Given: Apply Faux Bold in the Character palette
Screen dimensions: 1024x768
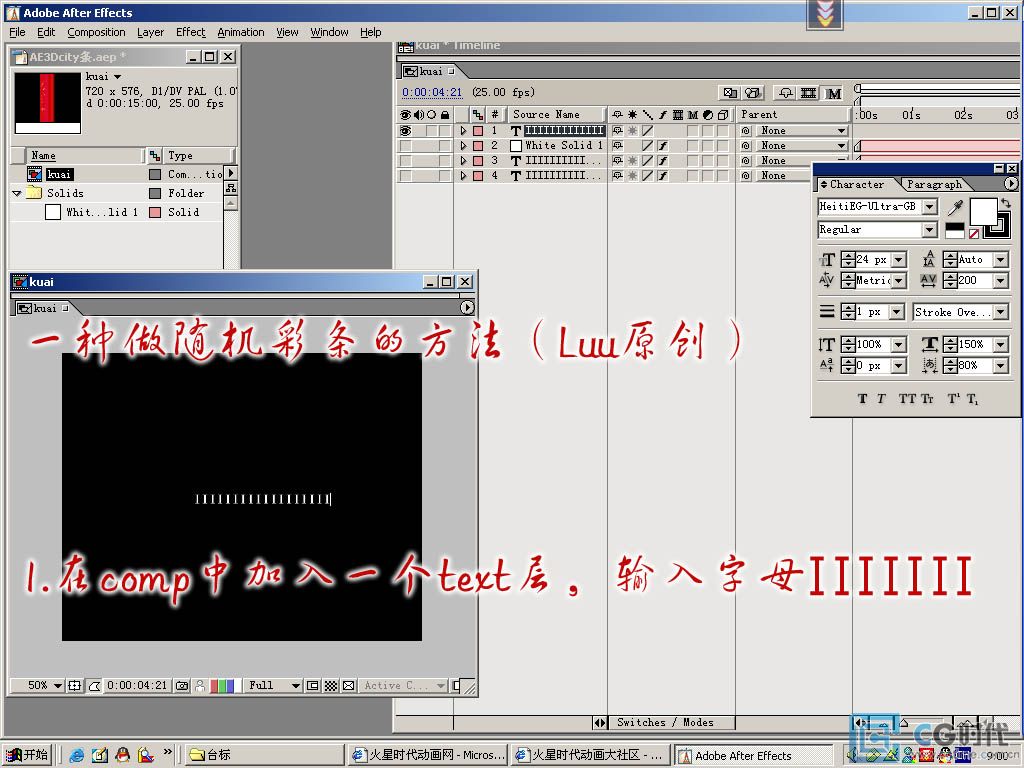Looking at the screenshot, I should (862, 398).
